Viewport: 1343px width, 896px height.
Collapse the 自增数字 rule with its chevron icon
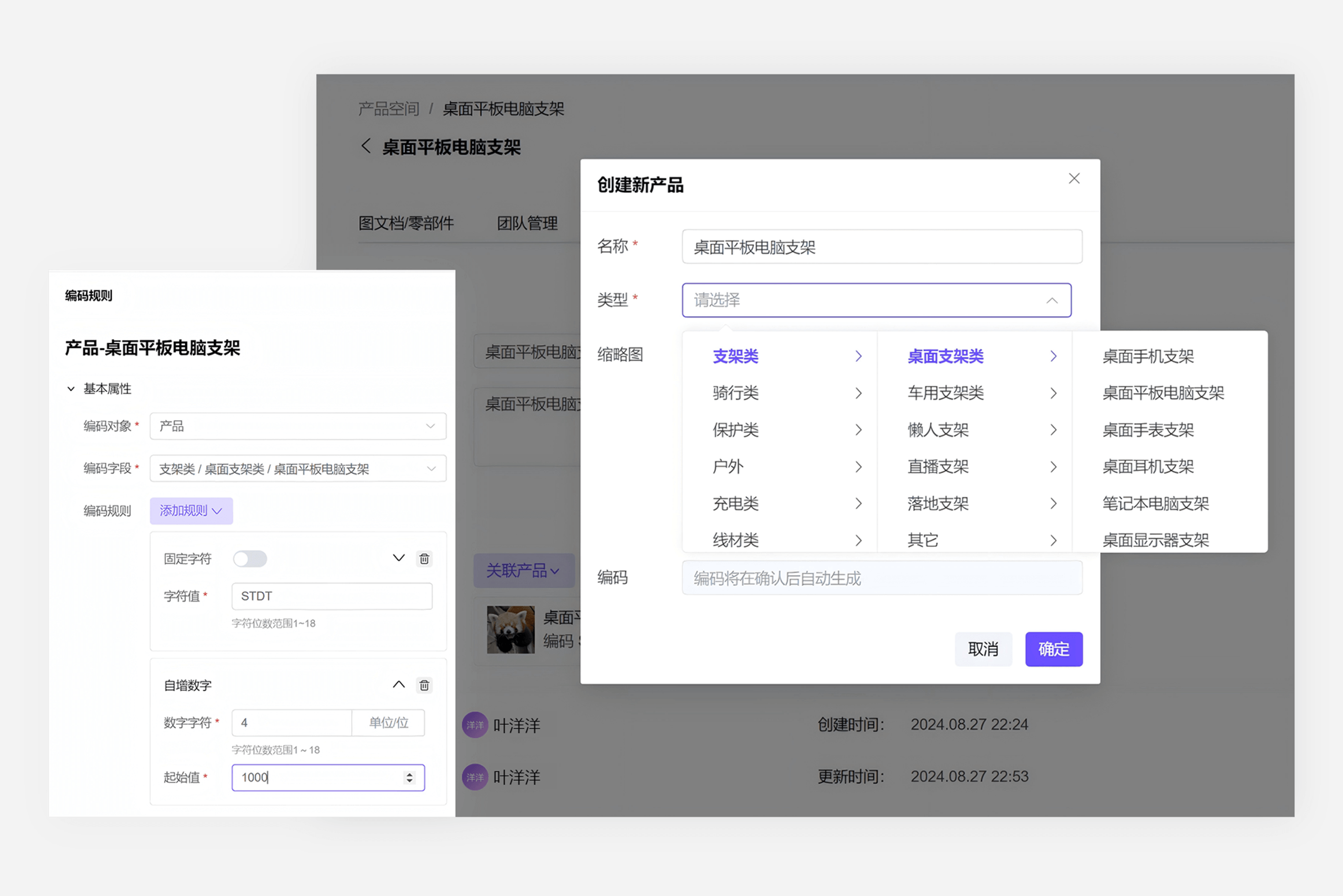coord(398,684)
